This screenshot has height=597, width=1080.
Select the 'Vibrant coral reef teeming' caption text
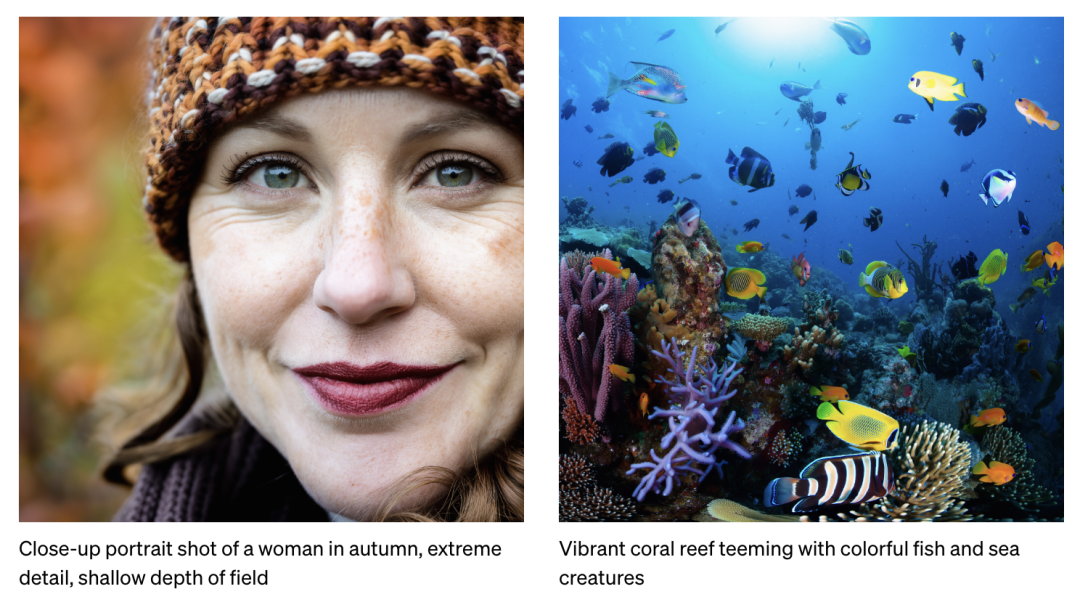789,563
